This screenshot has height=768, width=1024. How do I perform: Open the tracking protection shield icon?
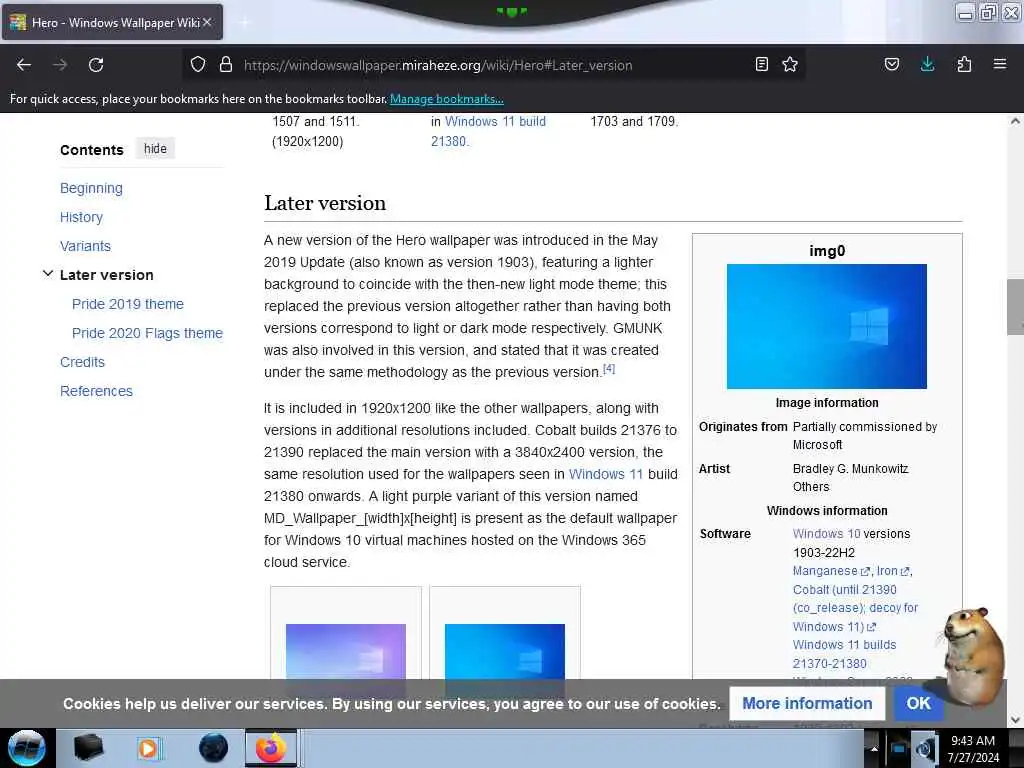[x=198, y=65]
